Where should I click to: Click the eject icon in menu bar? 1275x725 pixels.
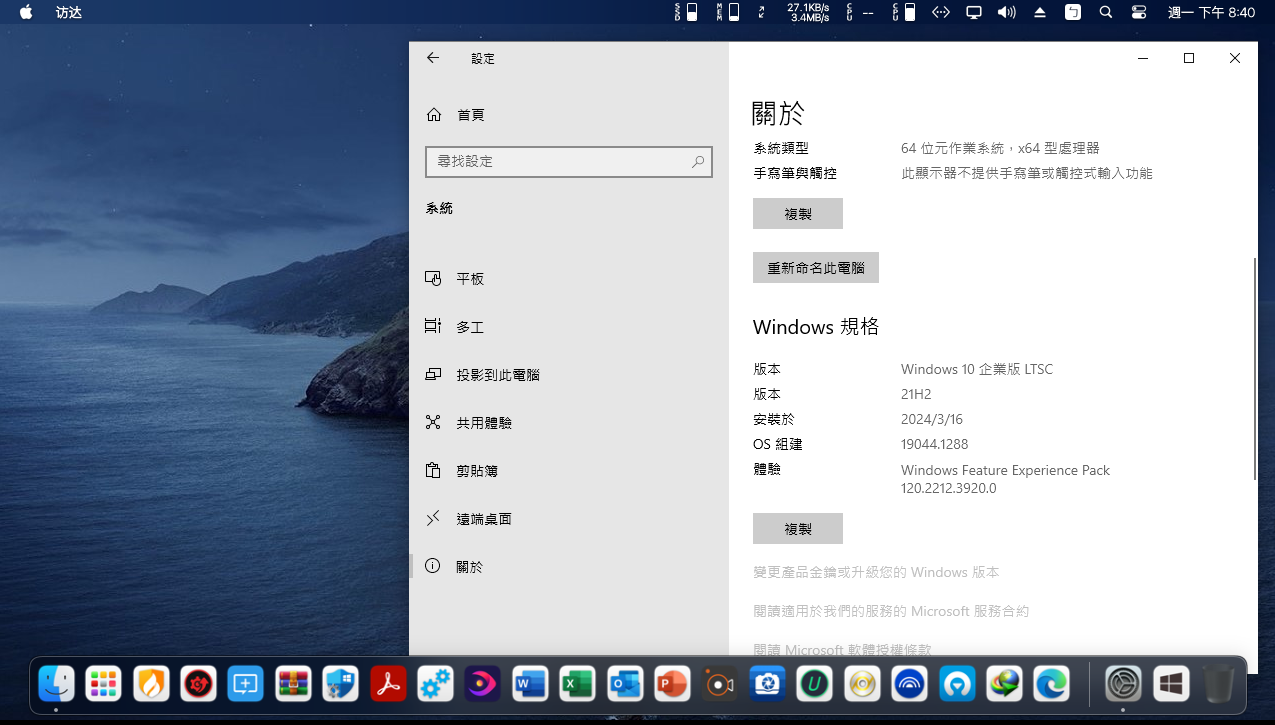(x=1040, y=12)
